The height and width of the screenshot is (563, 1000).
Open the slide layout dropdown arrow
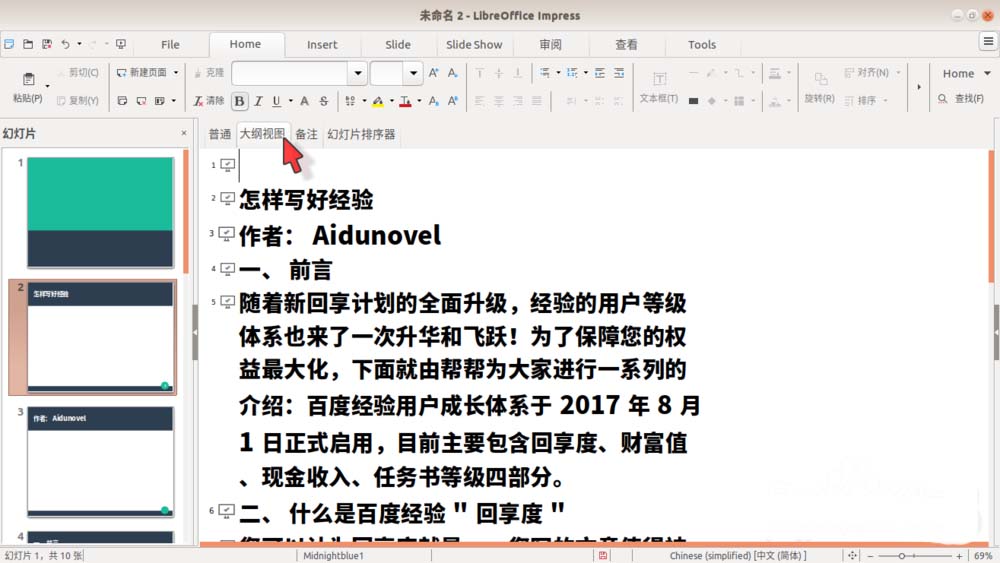coord(173,101)
